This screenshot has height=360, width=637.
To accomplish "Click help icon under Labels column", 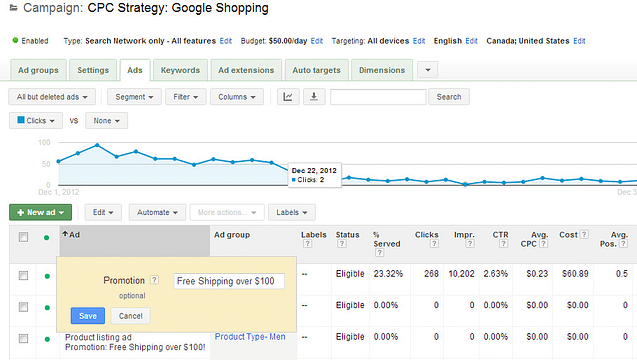I will point(308,244).
